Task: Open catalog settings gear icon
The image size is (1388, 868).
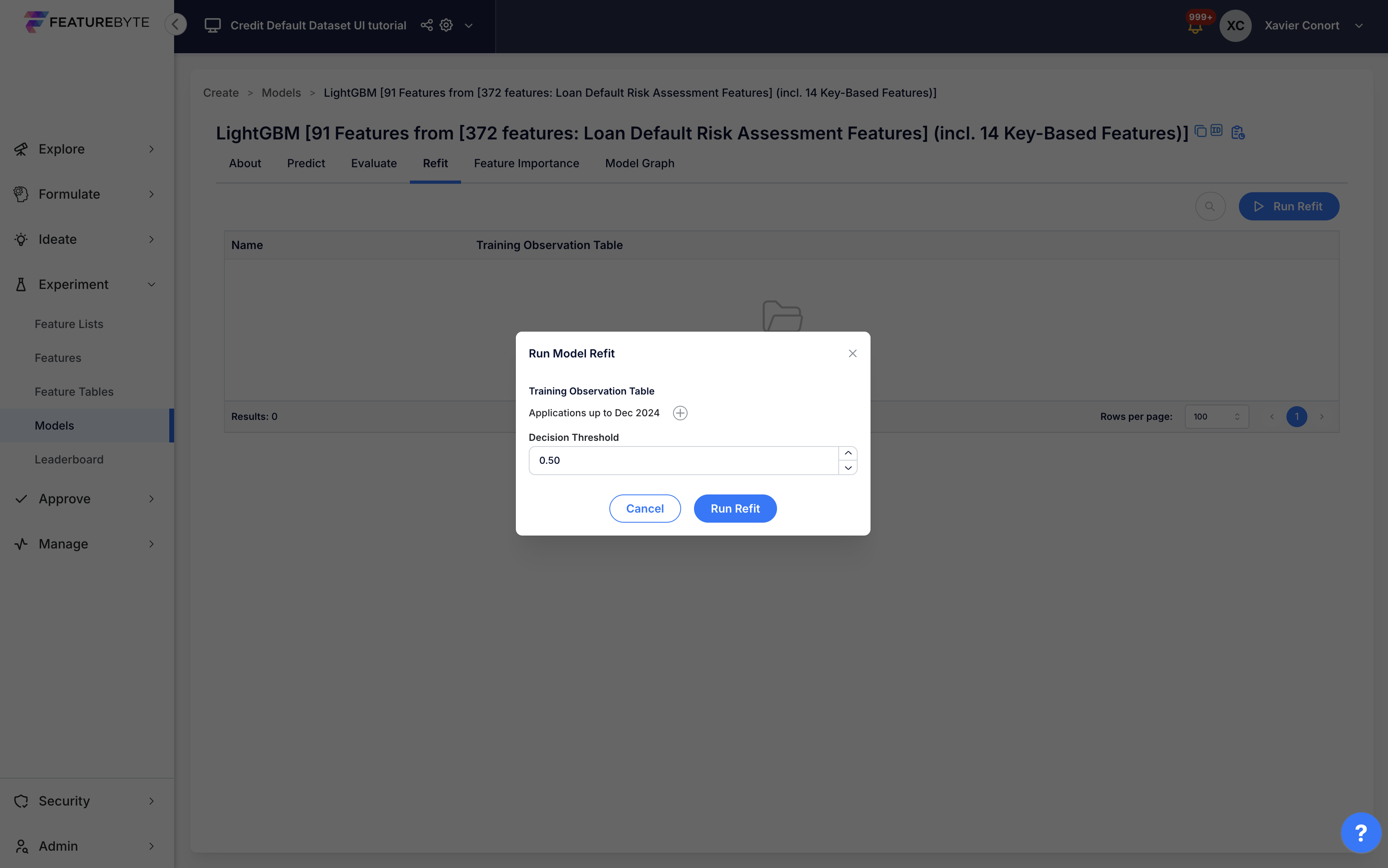Action: click(446, 25)
